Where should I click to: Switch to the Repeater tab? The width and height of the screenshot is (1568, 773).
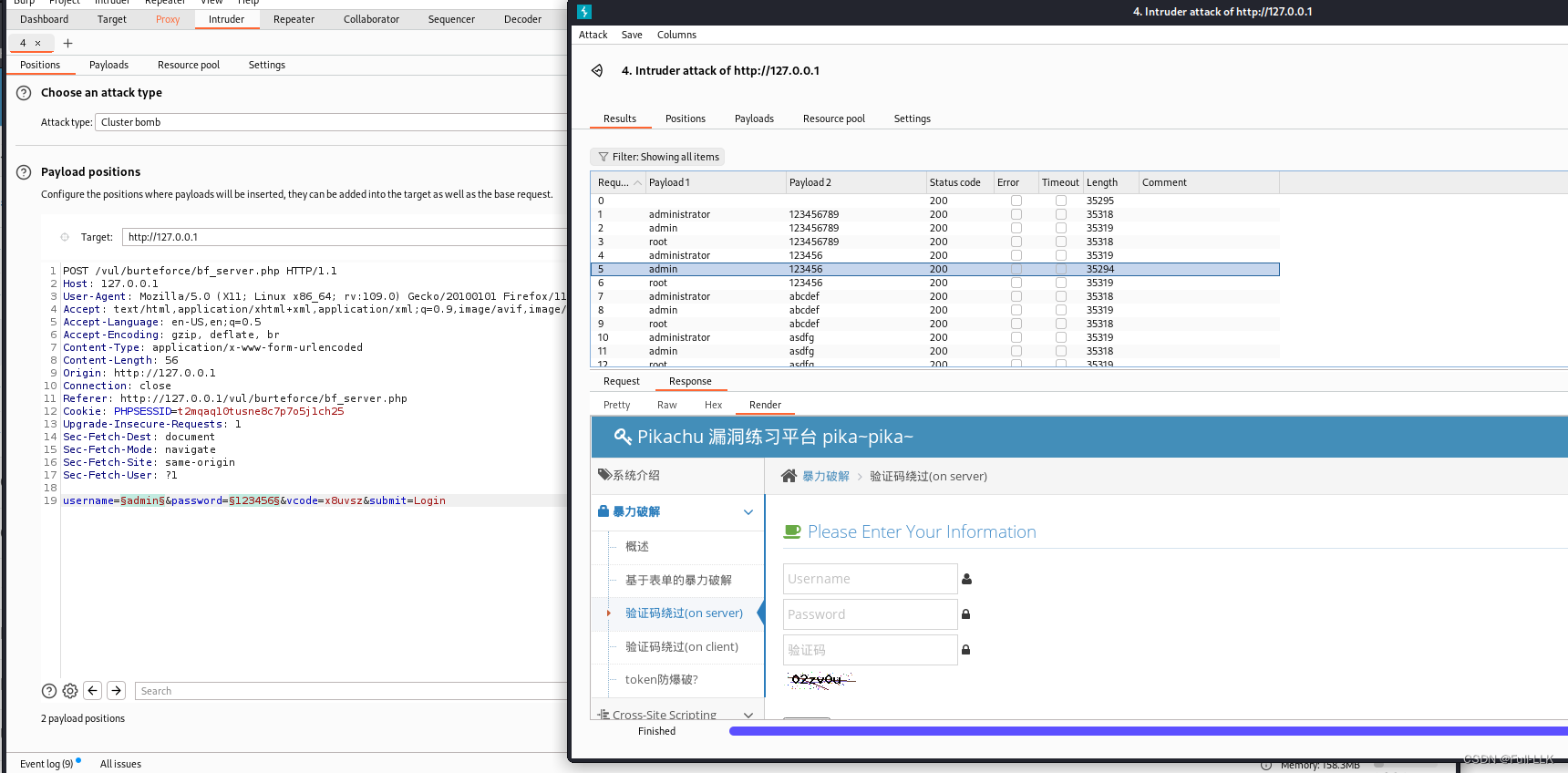pyautogui.click(x=294, y=19)
